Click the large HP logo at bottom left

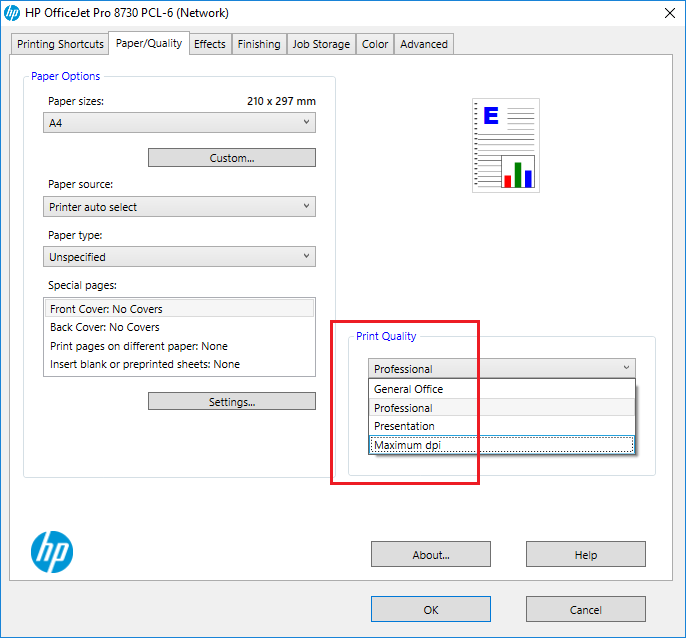52,552
